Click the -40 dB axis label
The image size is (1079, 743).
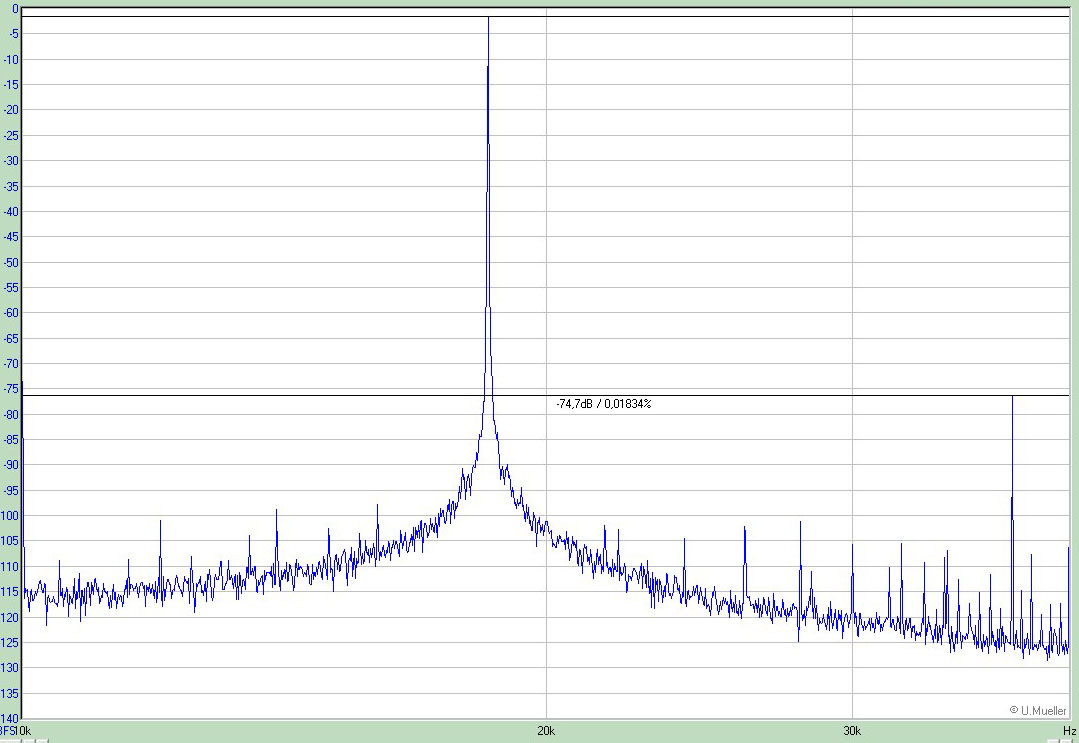pos(12,212)
